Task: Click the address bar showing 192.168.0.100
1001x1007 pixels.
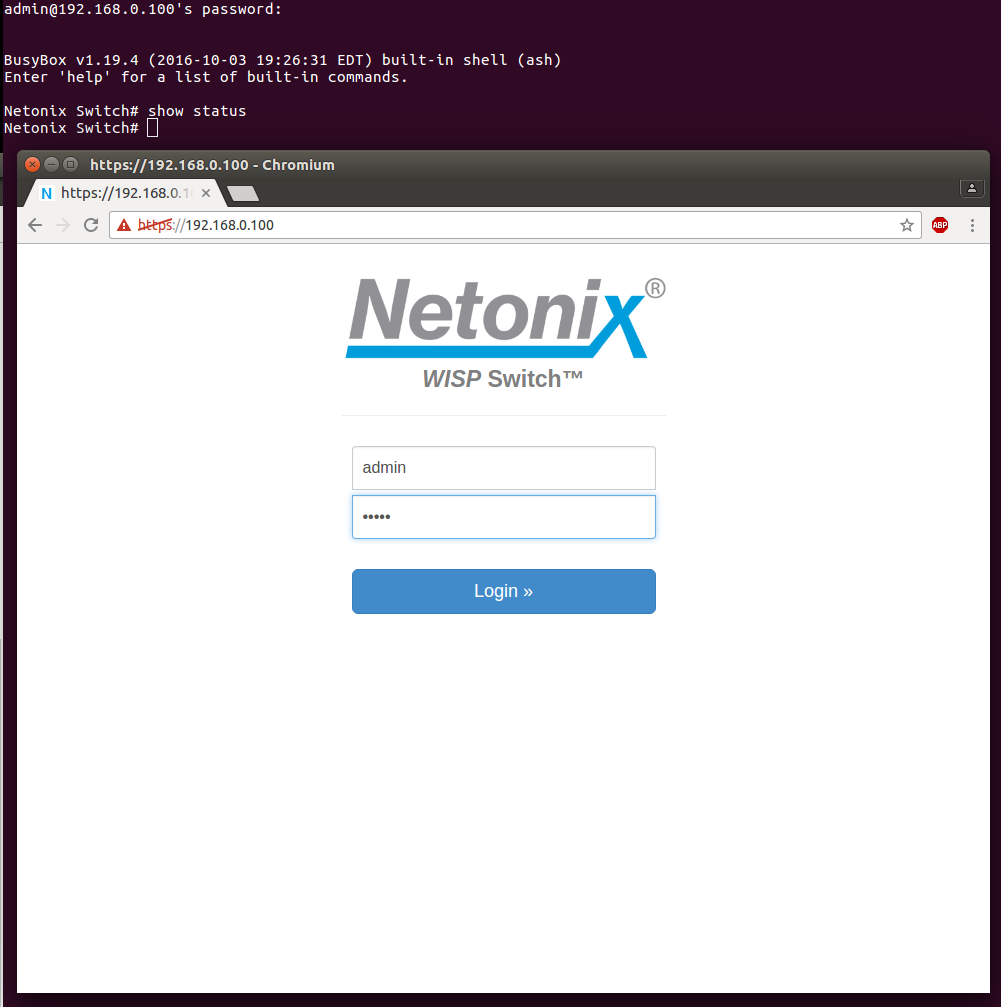Action: click(500, 225)
